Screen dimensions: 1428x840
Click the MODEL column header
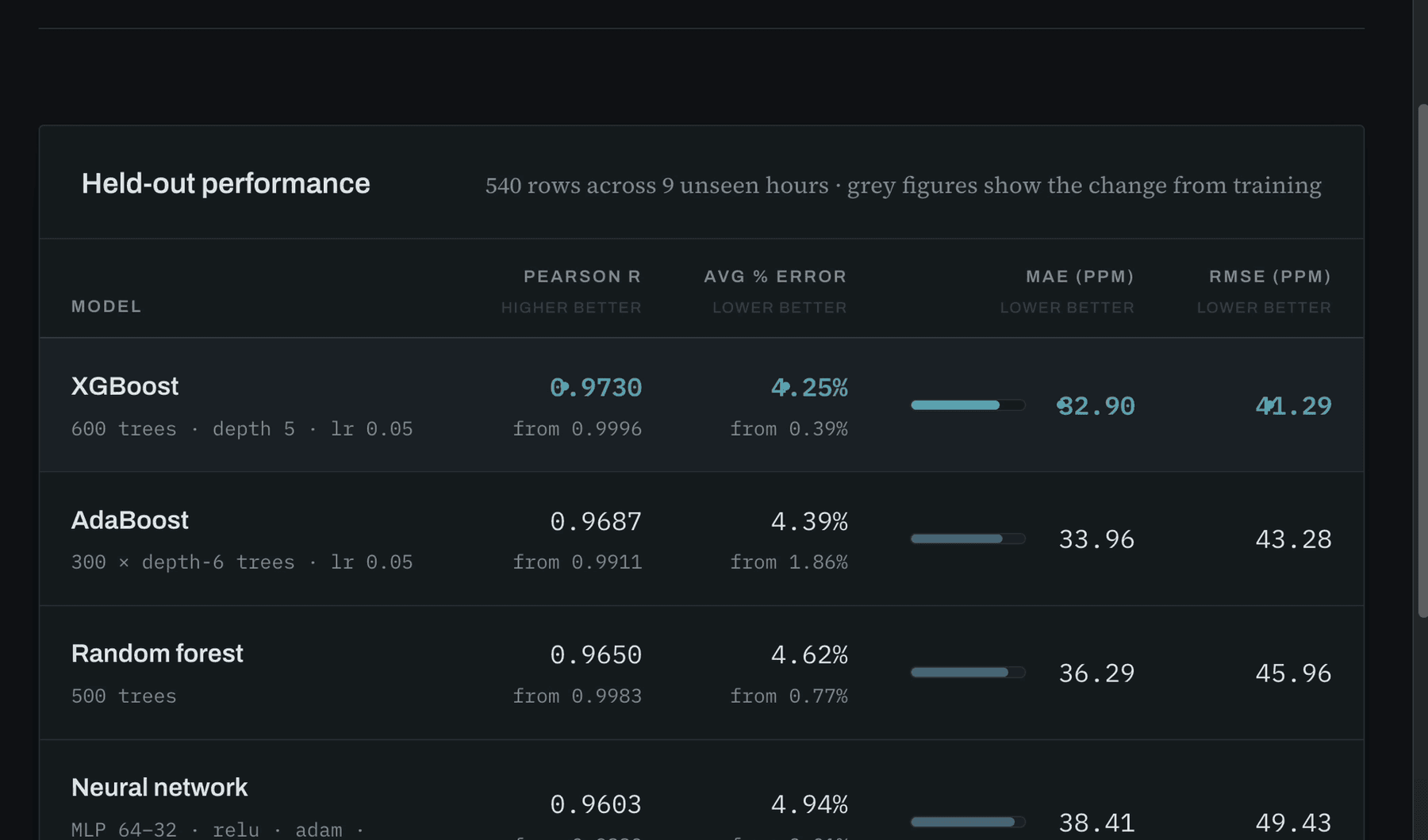pyautogui.click(x=106, y=306)
